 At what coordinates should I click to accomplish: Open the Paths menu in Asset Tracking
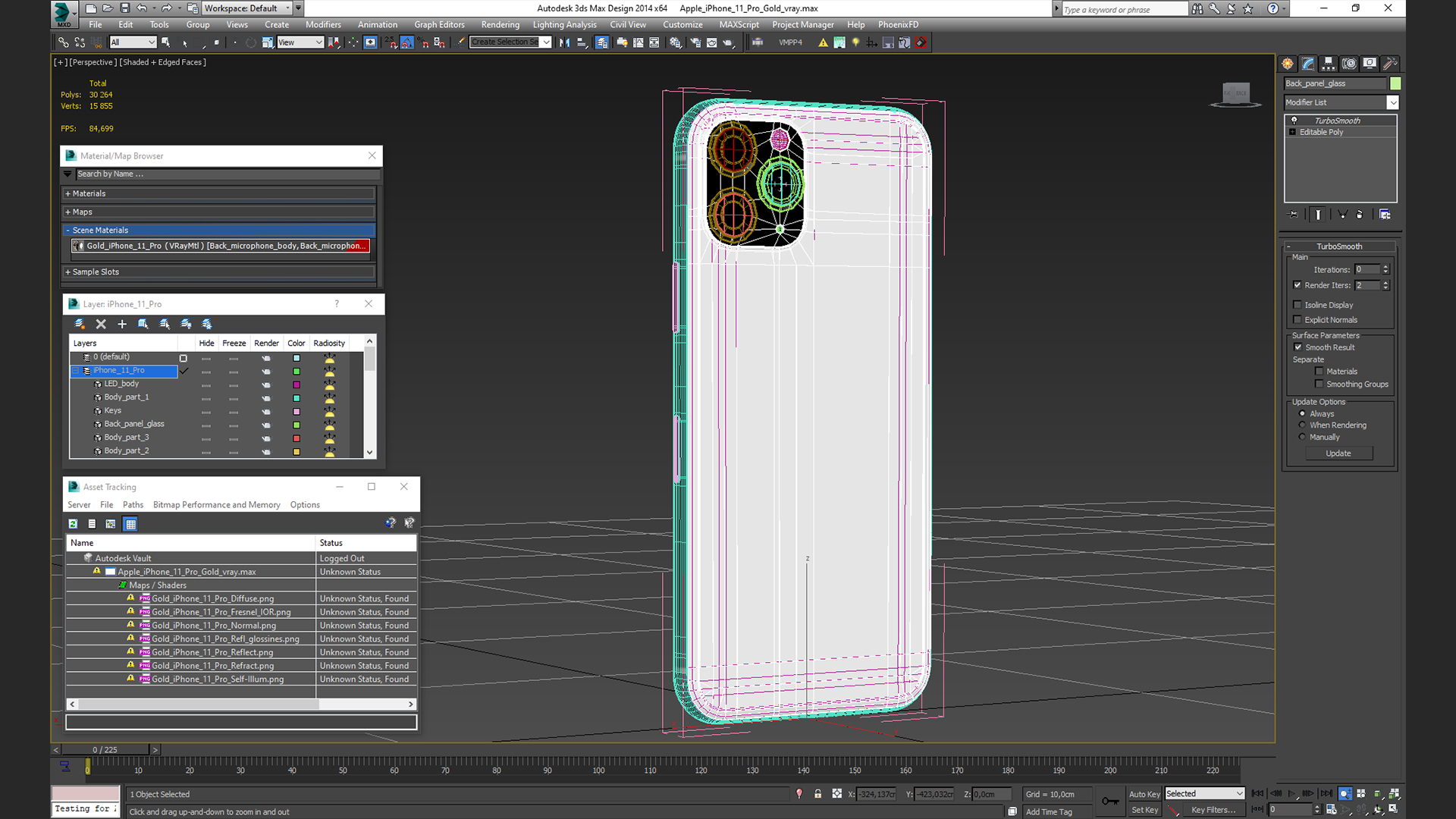[x=133, y=505]
